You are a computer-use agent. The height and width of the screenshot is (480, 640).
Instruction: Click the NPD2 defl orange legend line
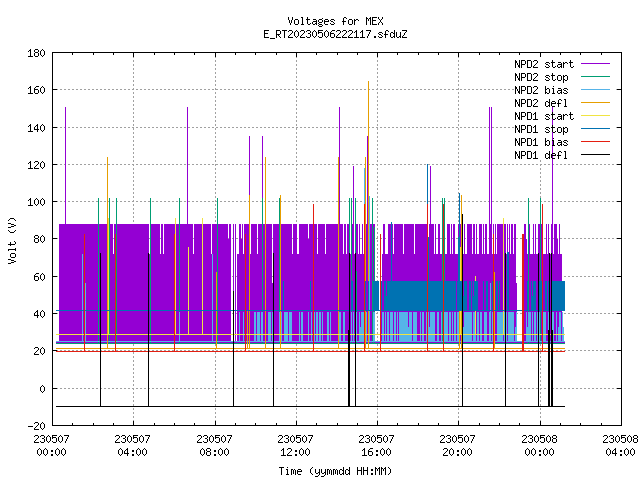tap(595, 103)
